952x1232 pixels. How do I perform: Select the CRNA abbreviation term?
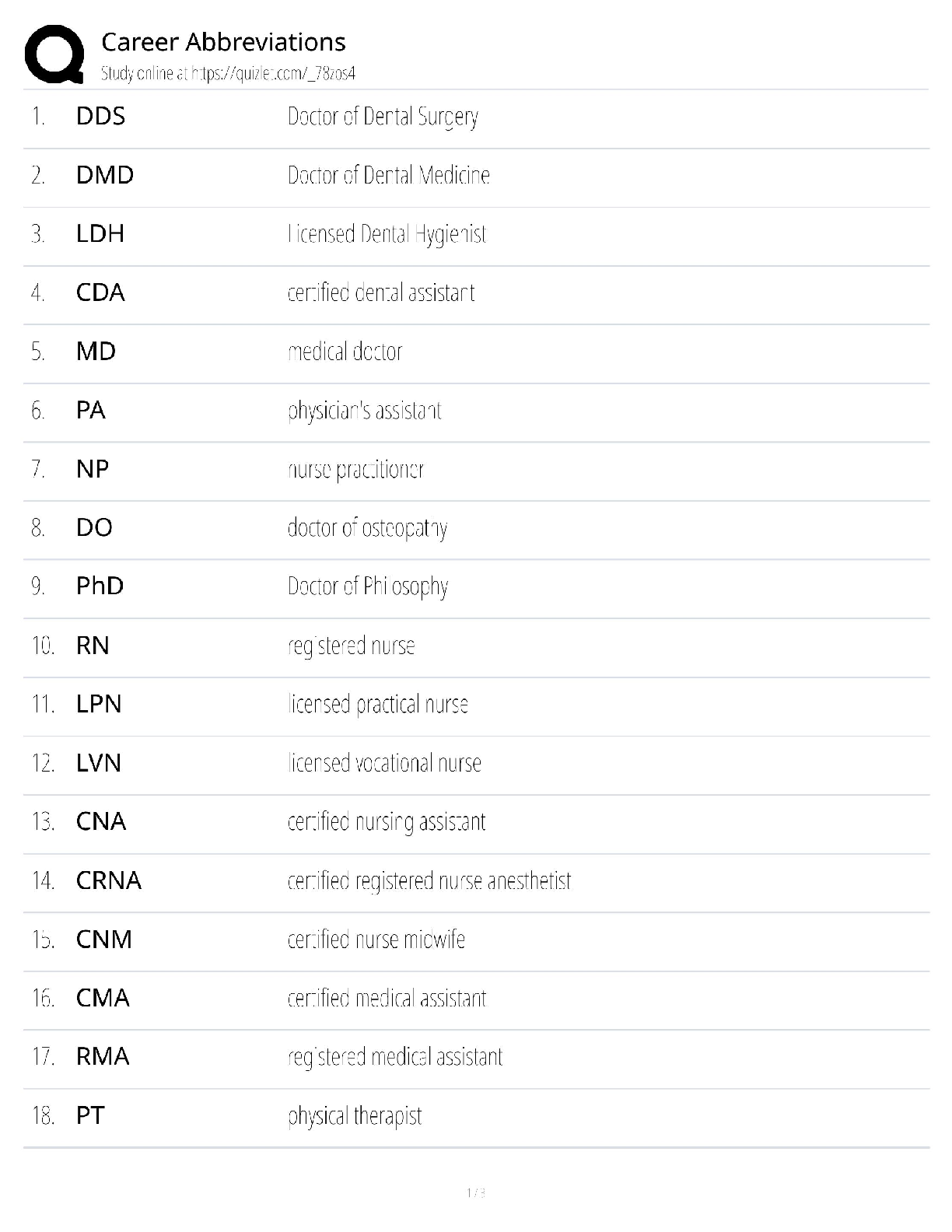[108, 880]
